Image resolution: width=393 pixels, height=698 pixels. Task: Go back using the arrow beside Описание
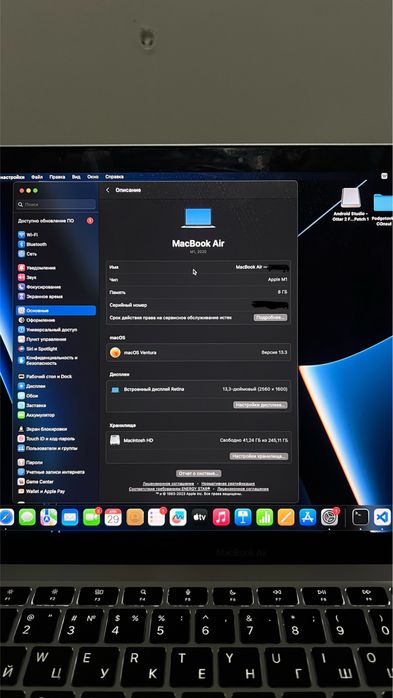pos(108,190)
